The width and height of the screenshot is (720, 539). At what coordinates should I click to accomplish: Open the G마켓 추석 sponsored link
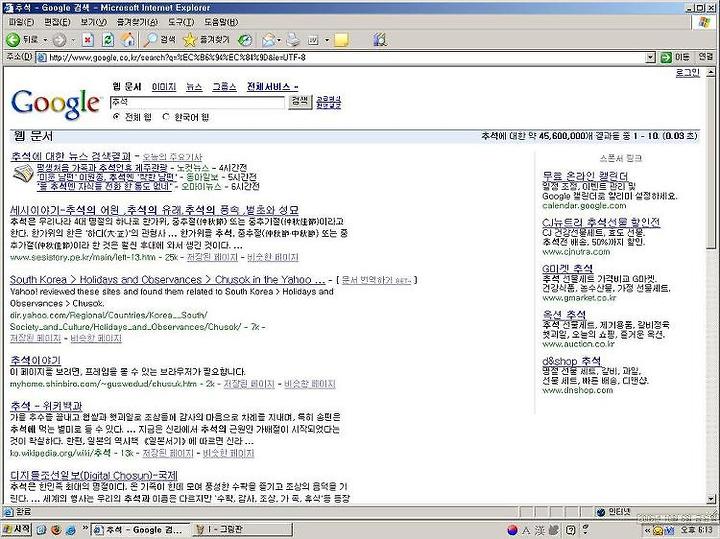568,269
